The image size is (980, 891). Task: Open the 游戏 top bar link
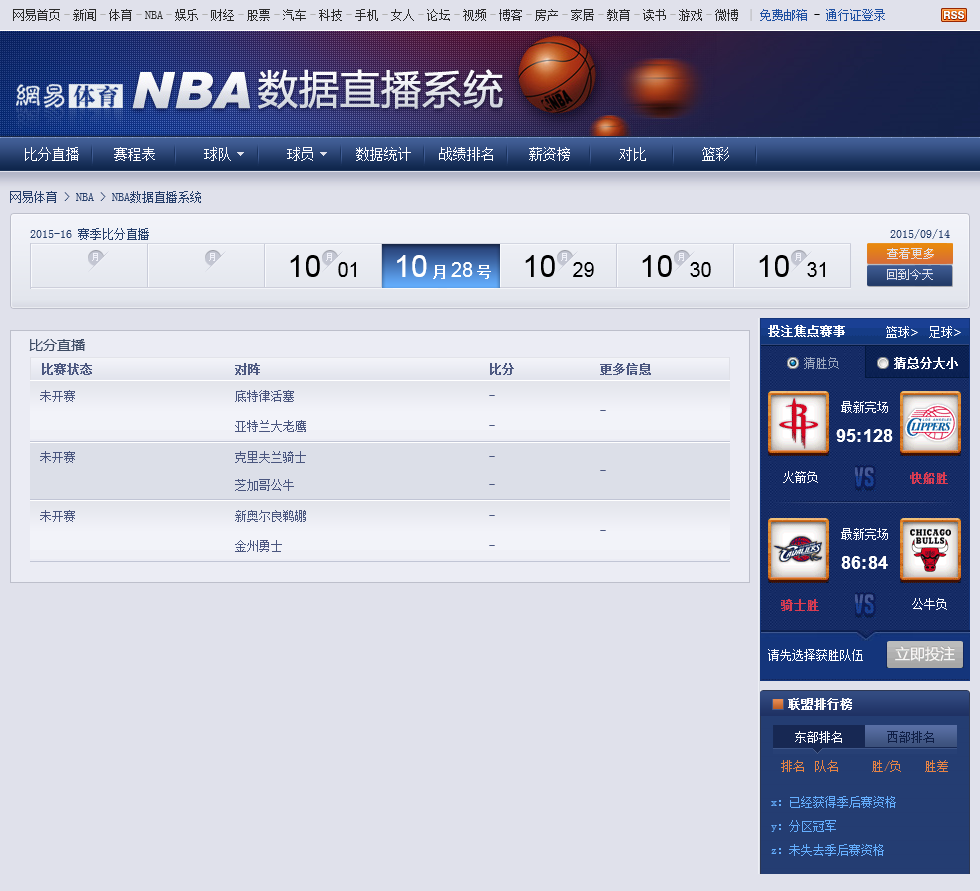point(690,15)
